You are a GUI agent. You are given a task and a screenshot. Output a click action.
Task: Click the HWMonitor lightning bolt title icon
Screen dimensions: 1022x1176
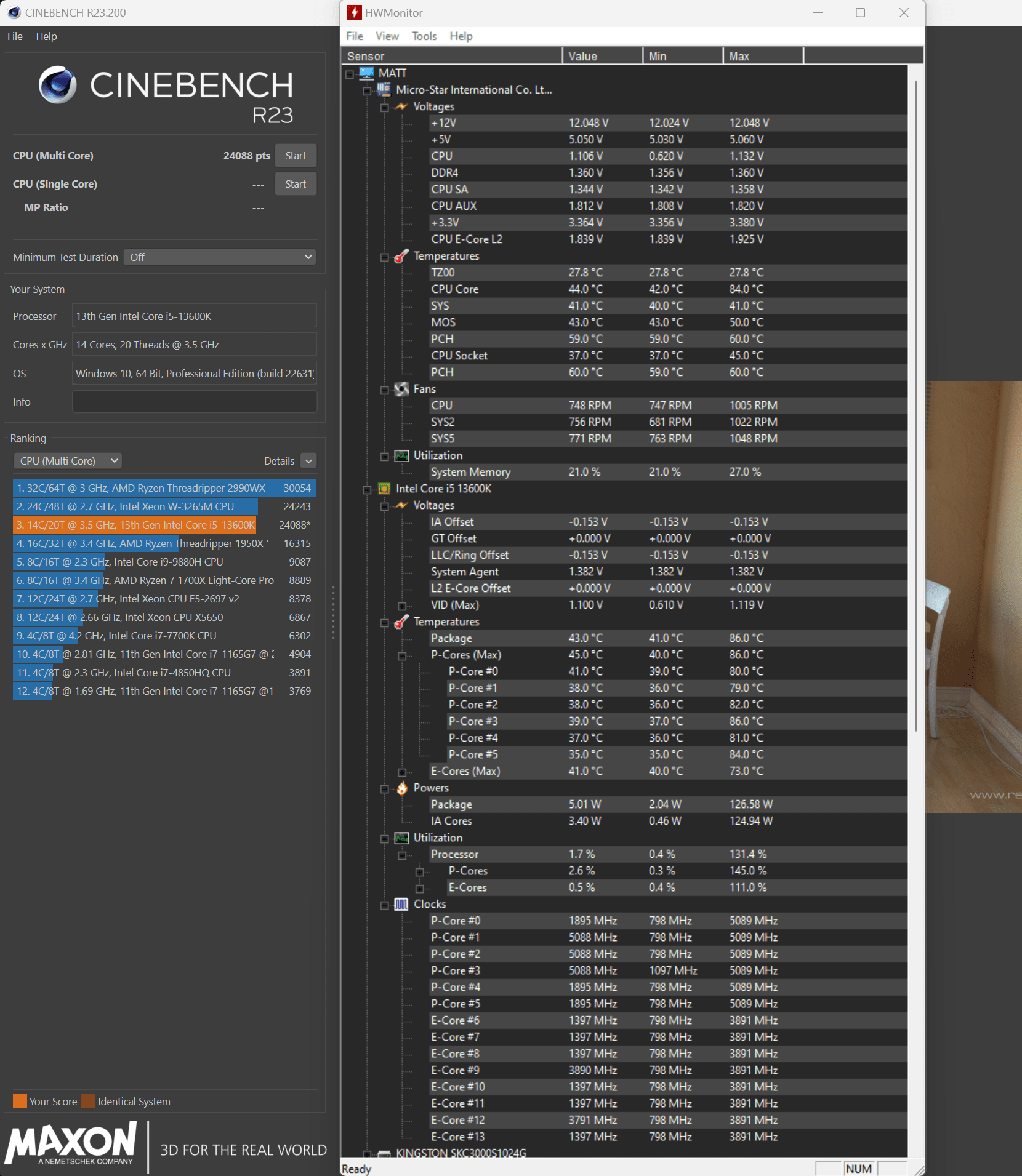point(354,12)
